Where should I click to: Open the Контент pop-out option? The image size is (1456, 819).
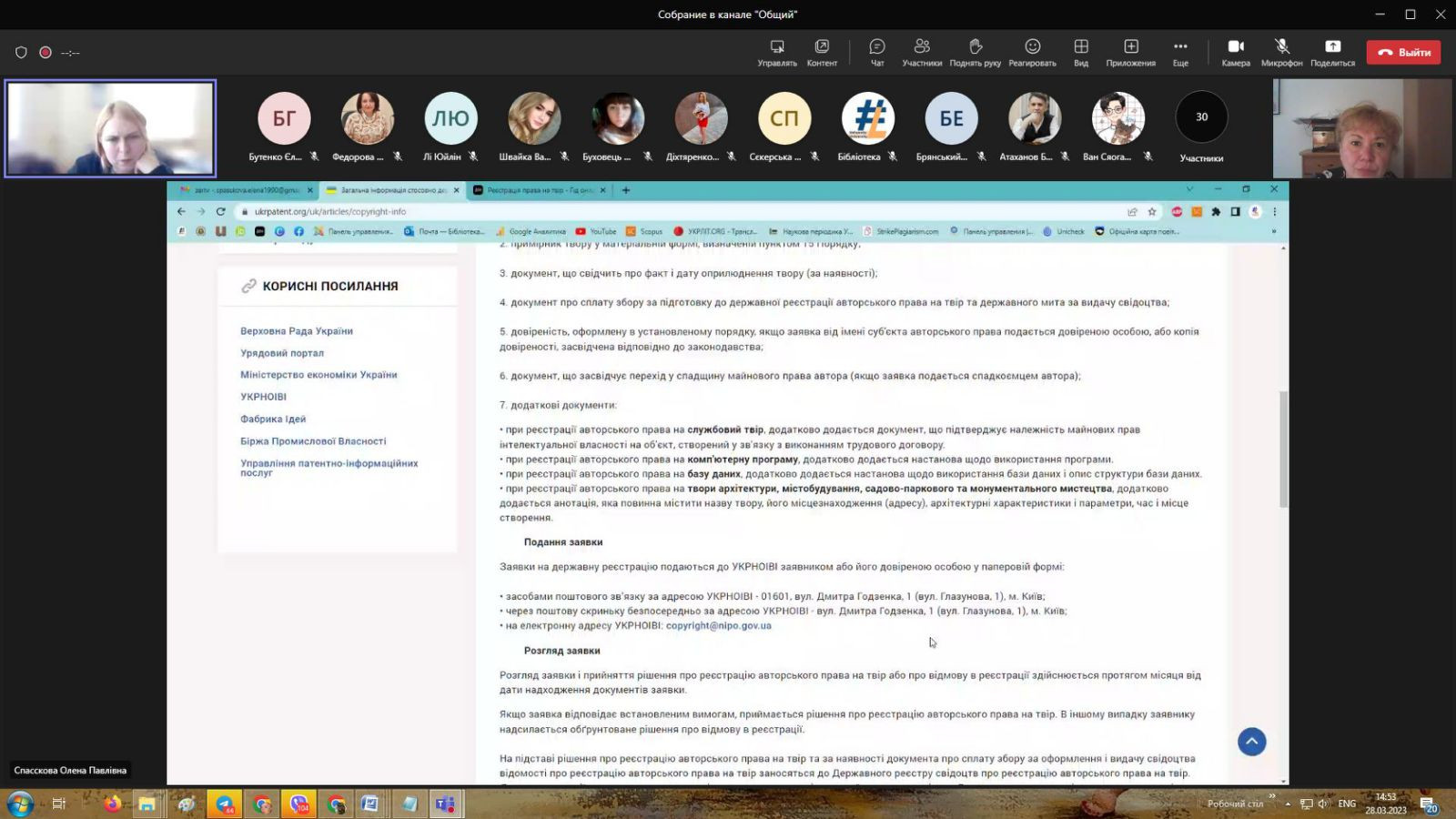822,53
